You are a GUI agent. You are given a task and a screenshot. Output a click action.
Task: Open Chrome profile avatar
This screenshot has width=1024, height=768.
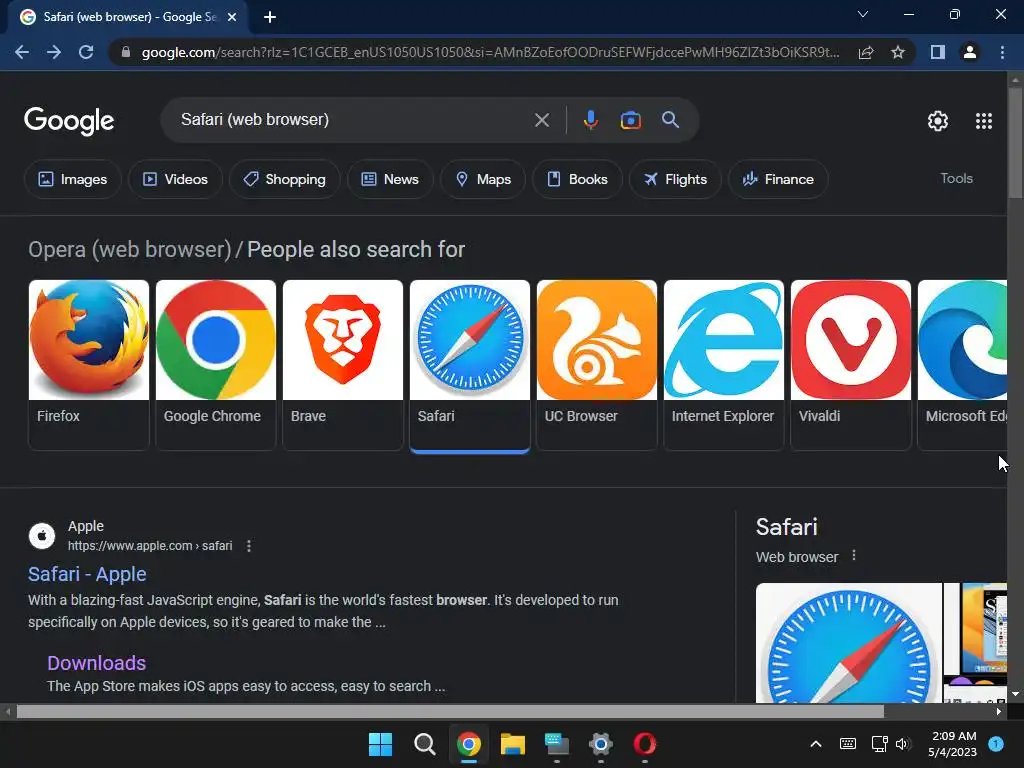click(x=970, y=52)
